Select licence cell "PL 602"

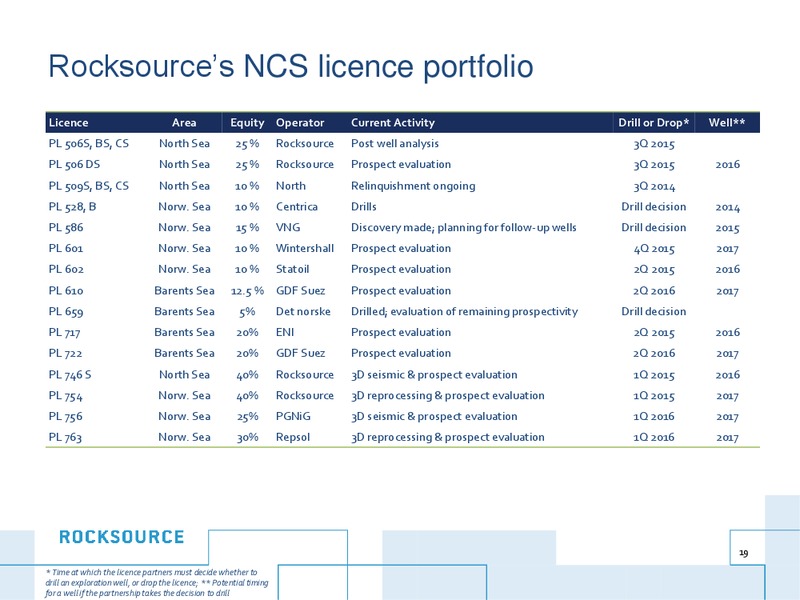(66, 269)
